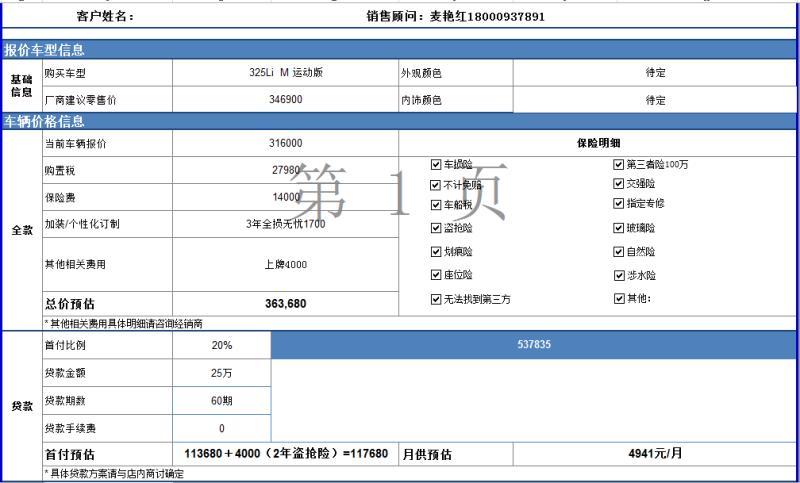Toggle the 无法找到第三方 checkbox
The height and width of the screenshot is (483, 800).
436,299
